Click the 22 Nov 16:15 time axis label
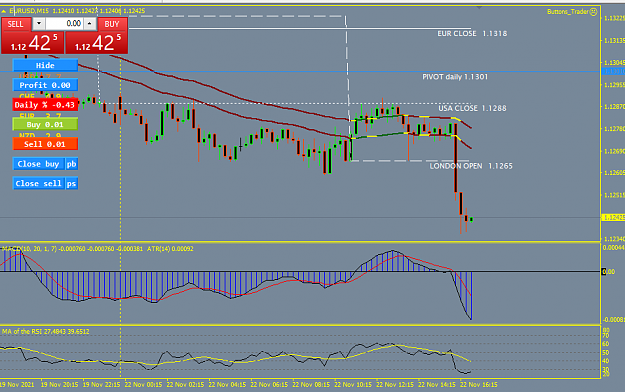This screenshot has height=392, width=625. click(x=478, y=385)
